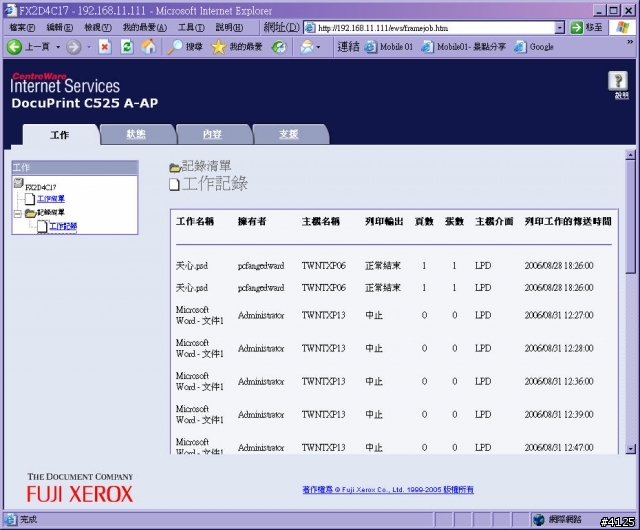This screenshot has width=640, height=530.
Task: Switch to the 支援 tab
Action: coord(289,134)
